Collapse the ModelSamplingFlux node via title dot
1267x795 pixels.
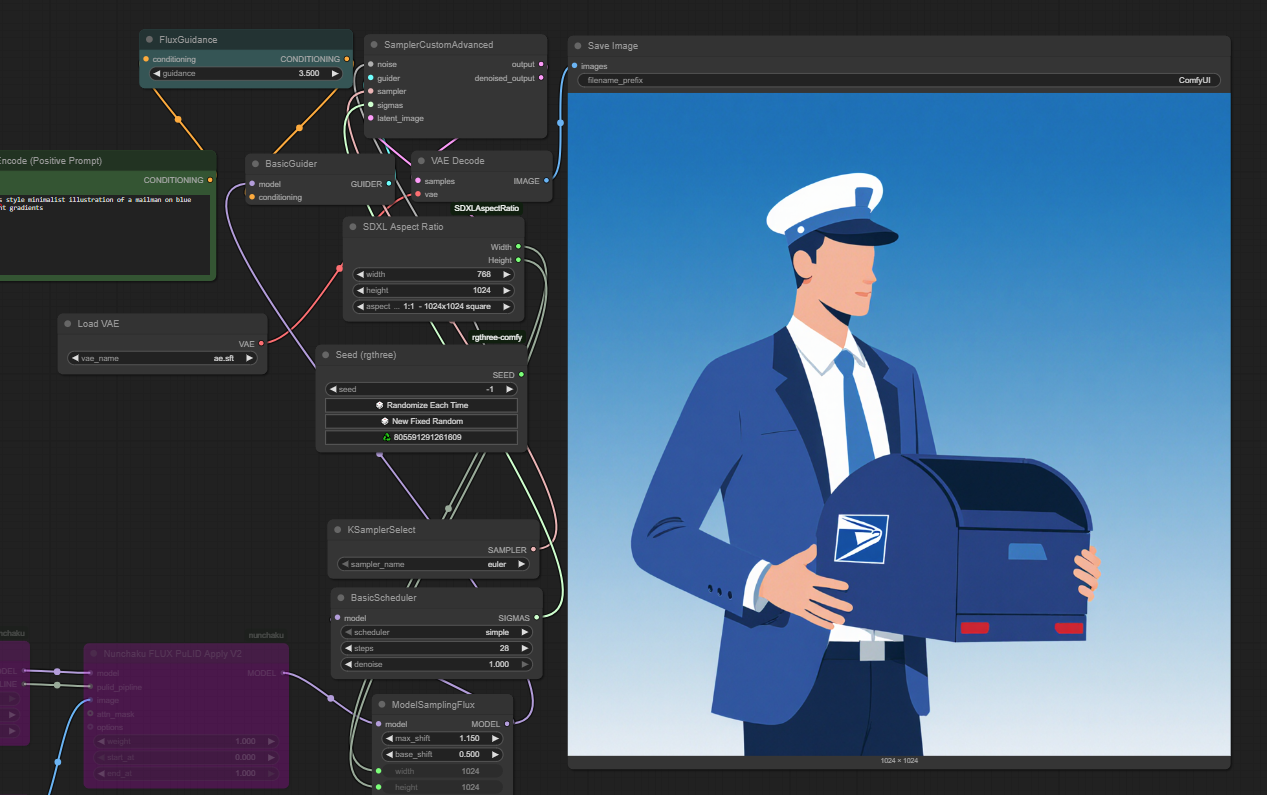pos(382,705)
